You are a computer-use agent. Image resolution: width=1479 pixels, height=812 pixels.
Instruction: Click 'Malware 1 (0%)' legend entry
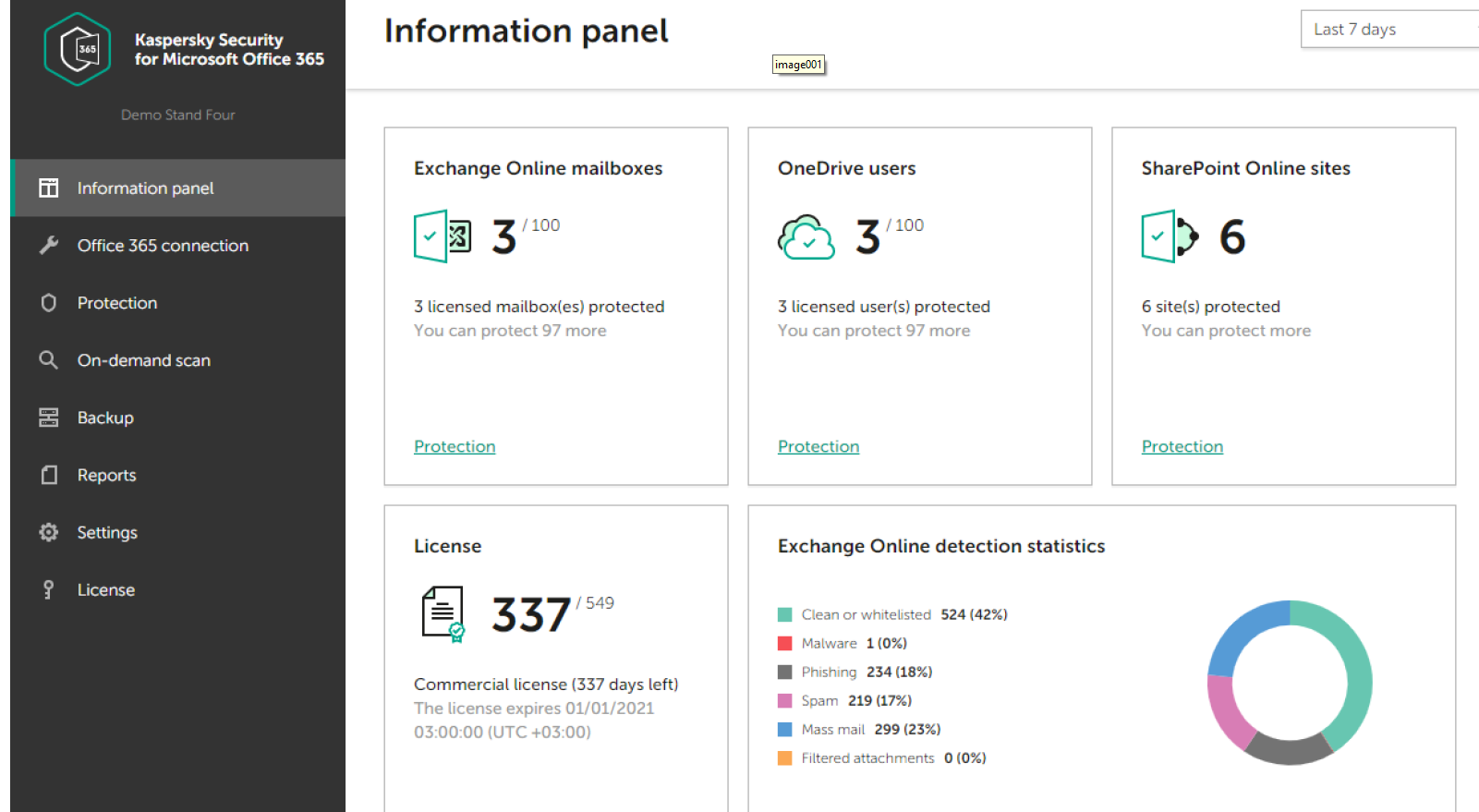(x=843, y=644)
